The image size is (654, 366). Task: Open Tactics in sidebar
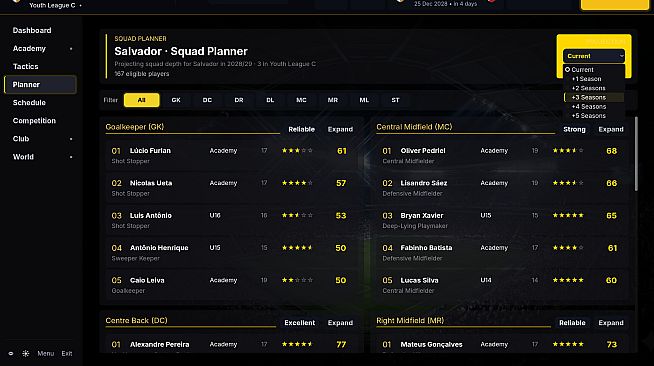click(40, 66)
